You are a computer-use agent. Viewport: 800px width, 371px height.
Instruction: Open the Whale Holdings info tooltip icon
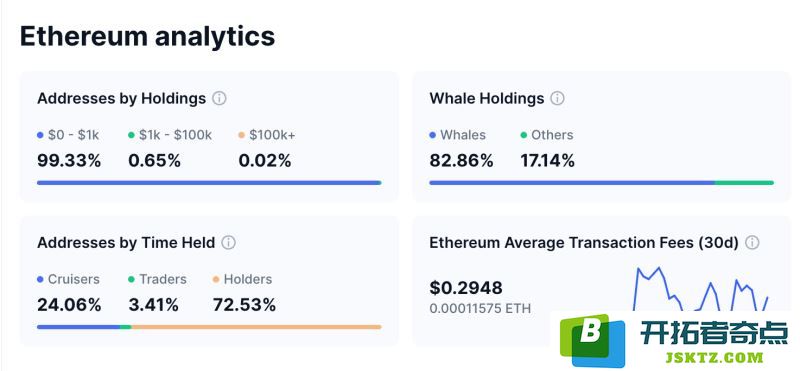click(558, 98)
